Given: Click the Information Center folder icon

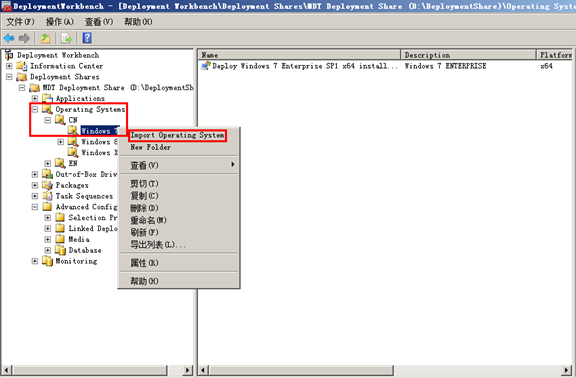Looking at the screenshot, I should (x=22, y=66).
